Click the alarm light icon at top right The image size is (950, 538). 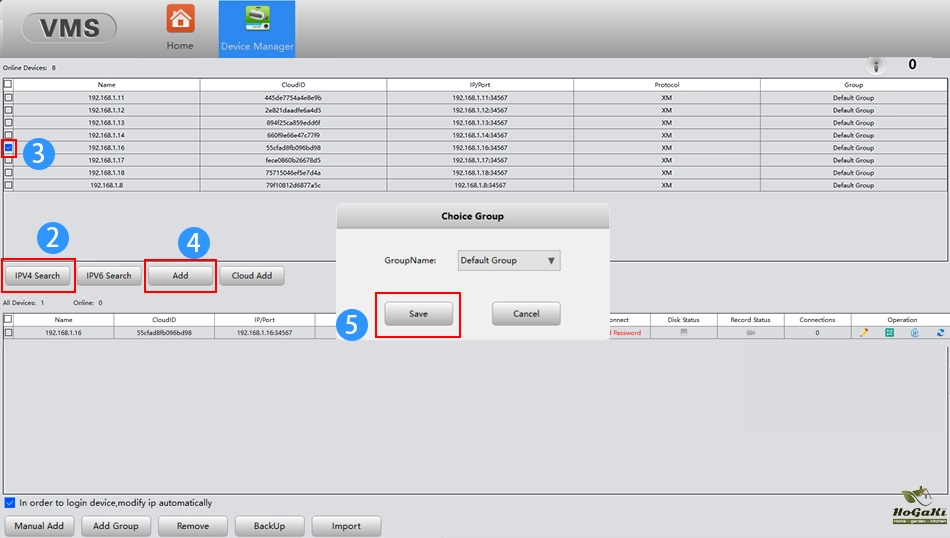(x=877, y=65)
